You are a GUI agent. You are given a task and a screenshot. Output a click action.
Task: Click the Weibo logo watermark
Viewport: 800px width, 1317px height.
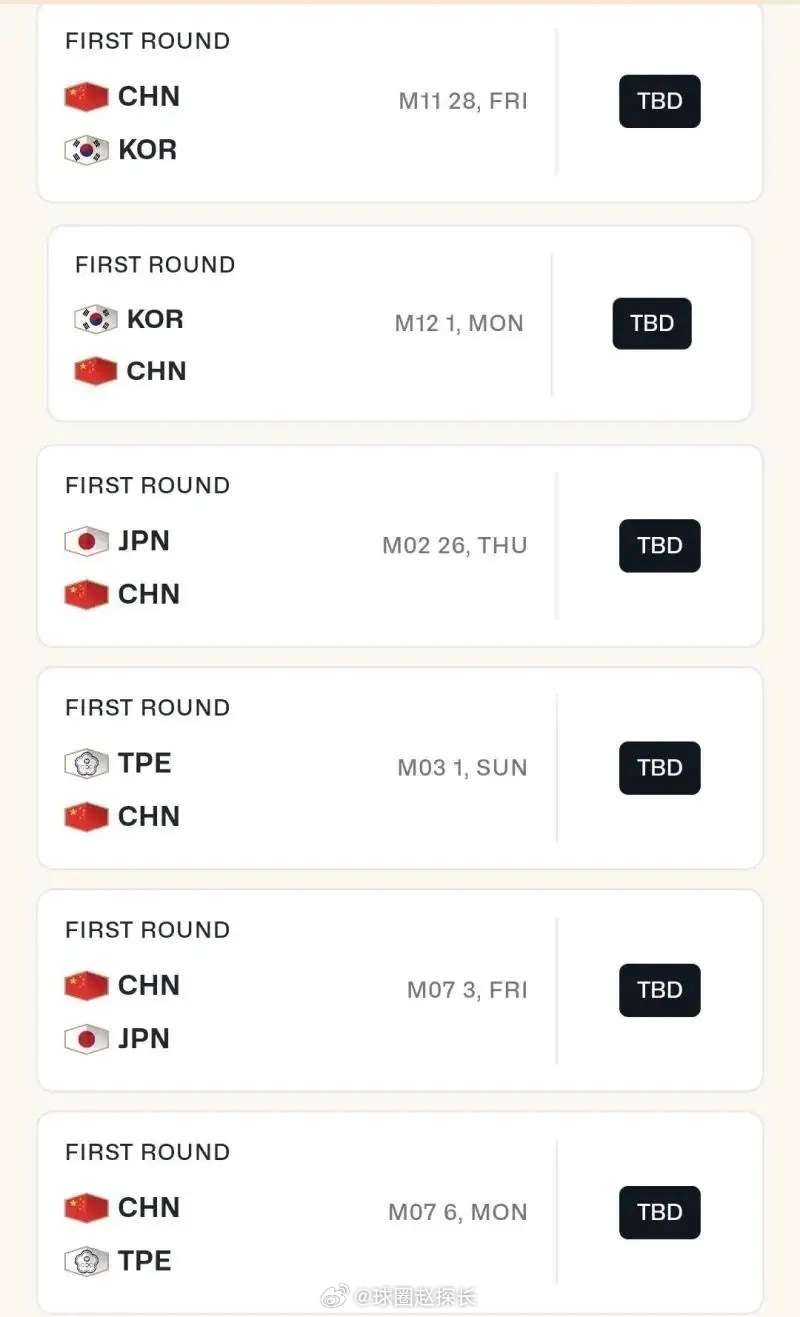click(334, 1297)
